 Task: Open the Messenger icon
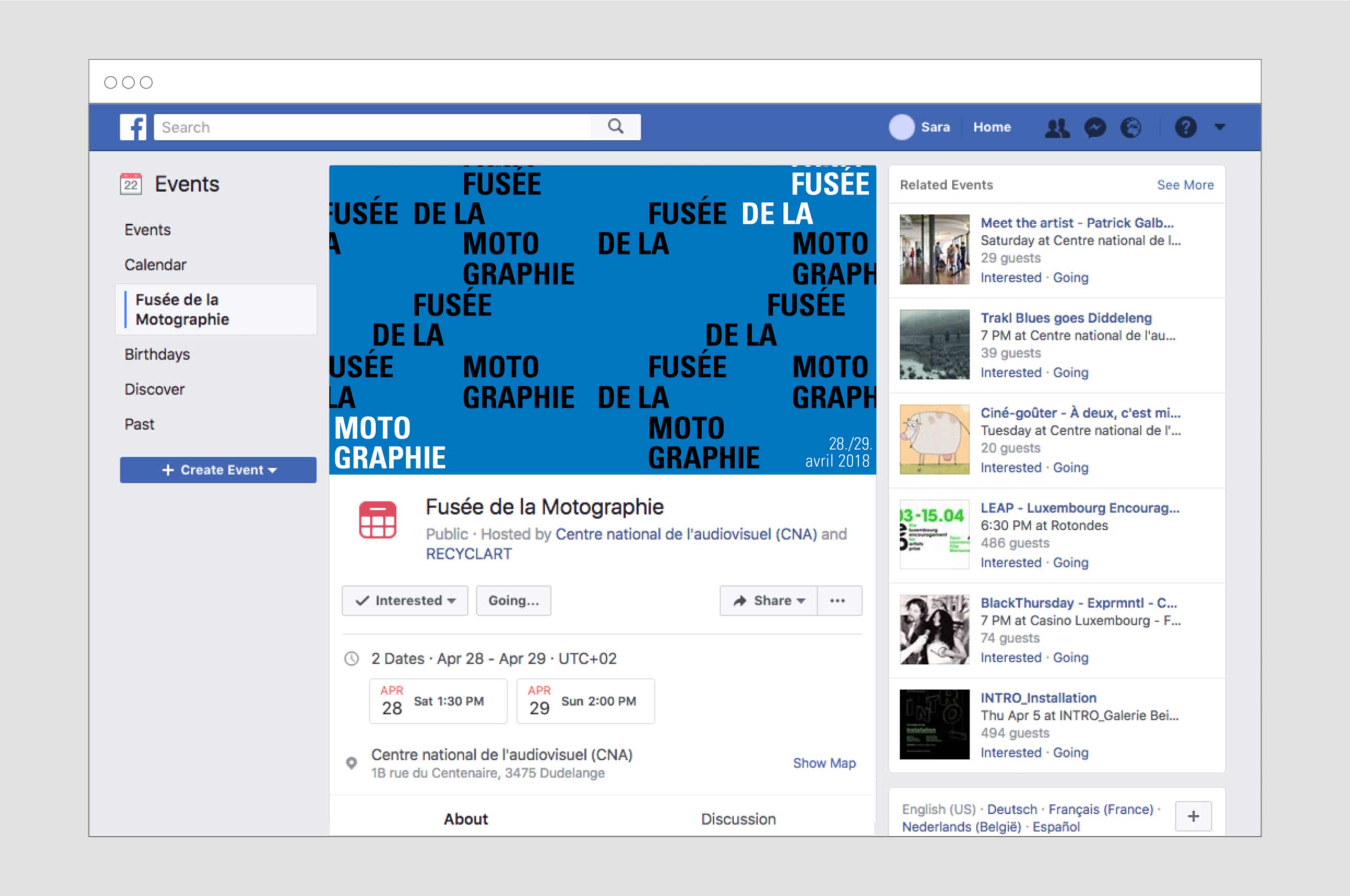tap(1095, 127)
